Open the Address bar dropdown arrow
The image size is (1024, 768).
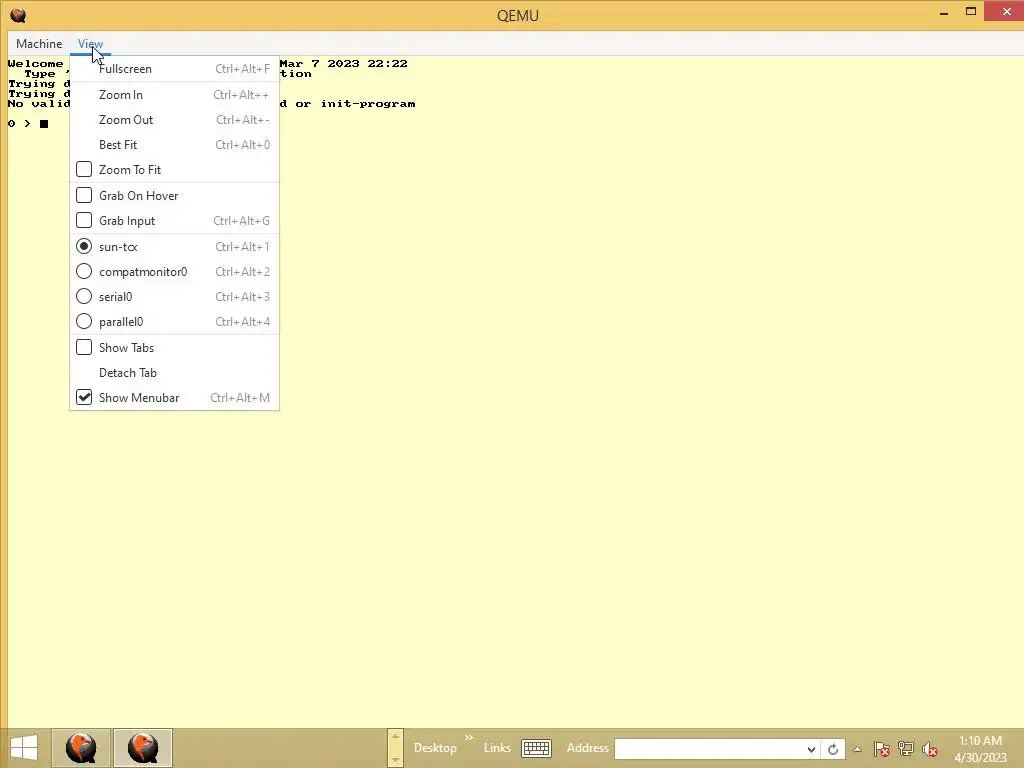(x=811, y=749)
